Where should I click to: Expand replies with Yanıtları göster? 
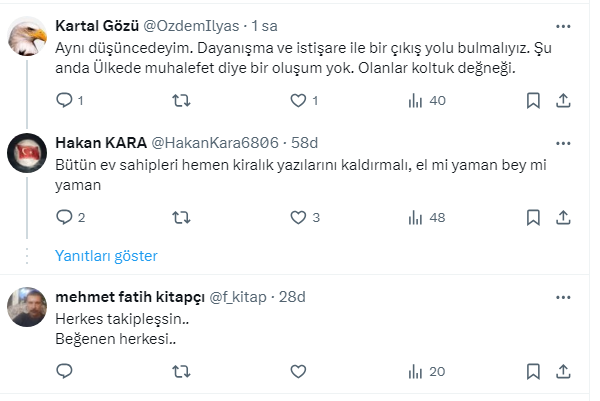coord(107,255)
